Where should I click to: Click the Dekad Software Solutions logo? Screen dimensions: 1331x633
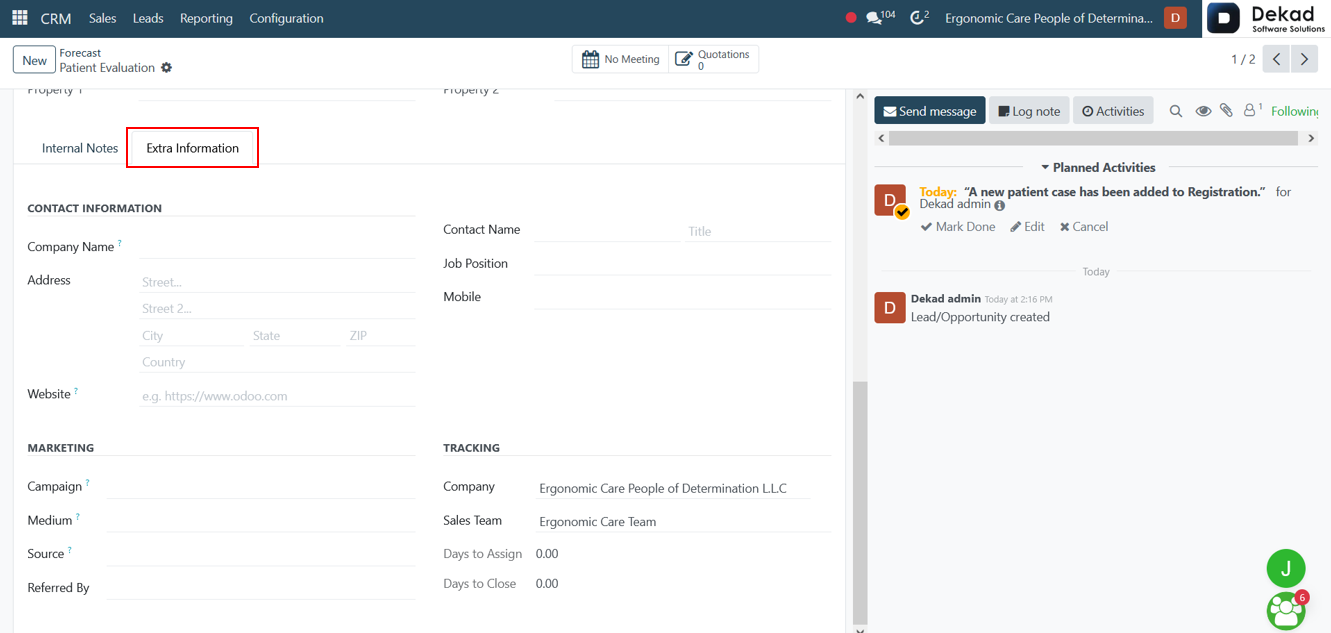(1267, 18)
